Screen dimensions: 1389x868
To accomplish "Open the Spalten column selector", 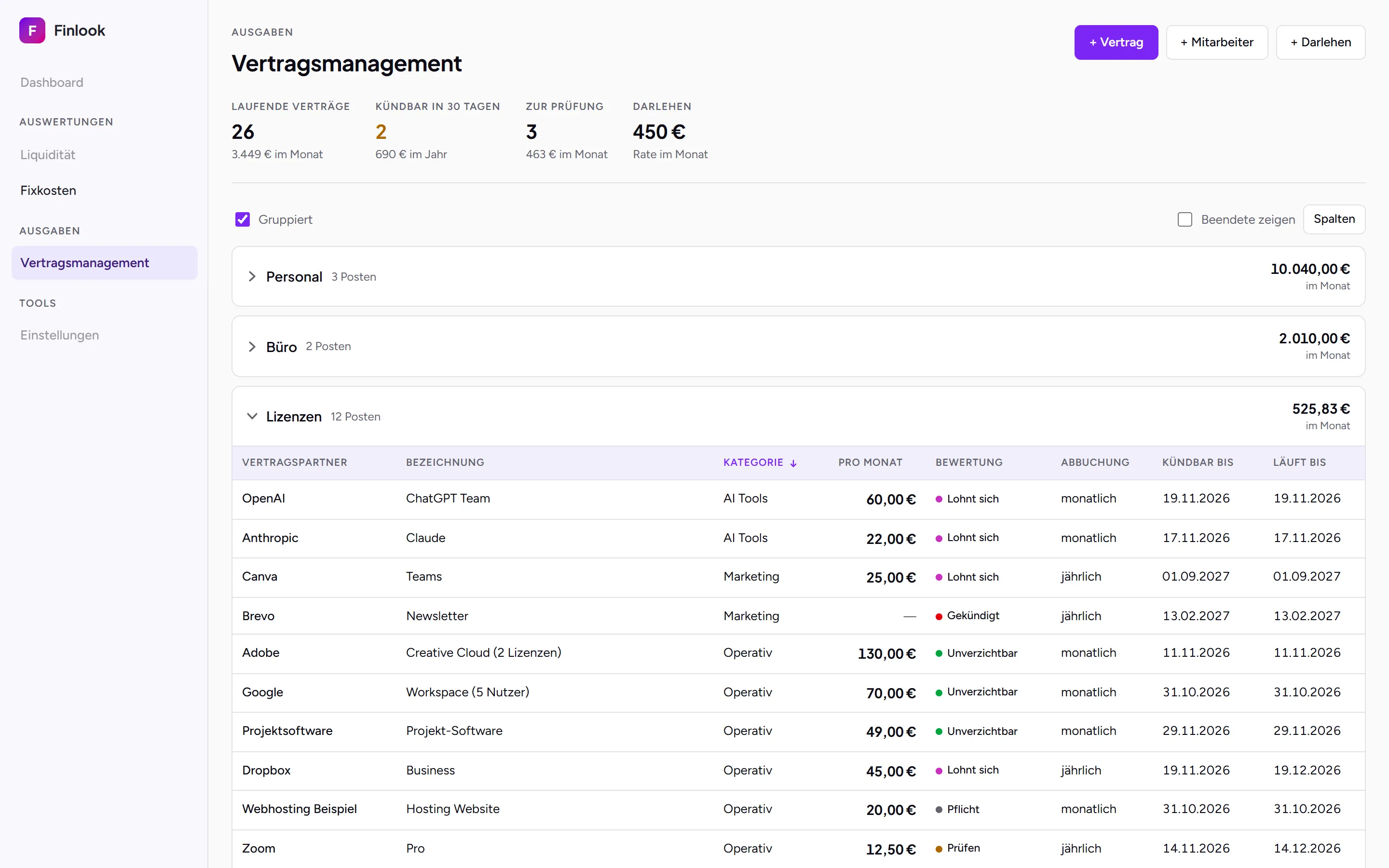I will click(x=1334, y=219).
